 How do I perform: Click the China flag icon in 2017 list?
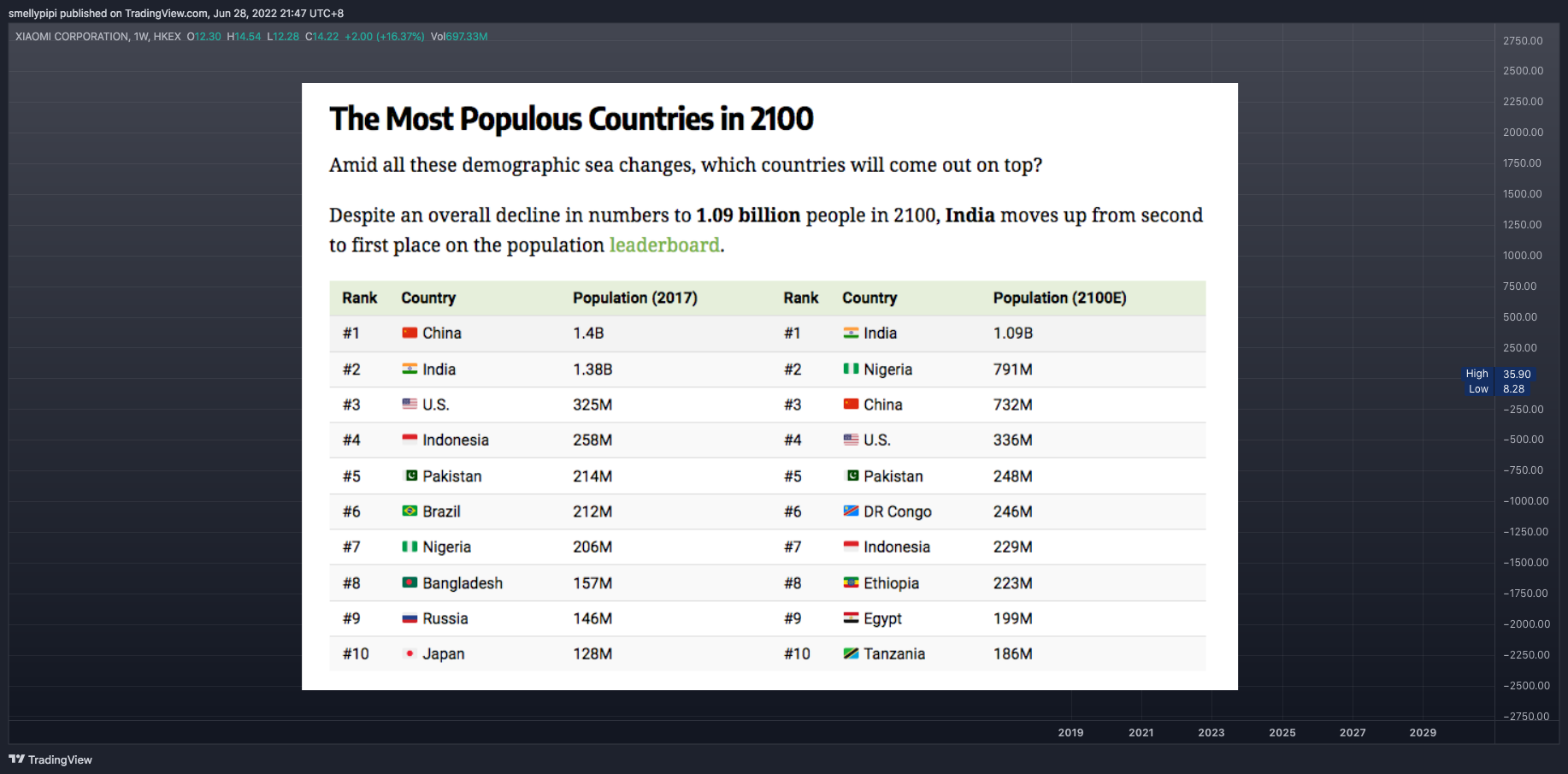(x=410, y=333)
